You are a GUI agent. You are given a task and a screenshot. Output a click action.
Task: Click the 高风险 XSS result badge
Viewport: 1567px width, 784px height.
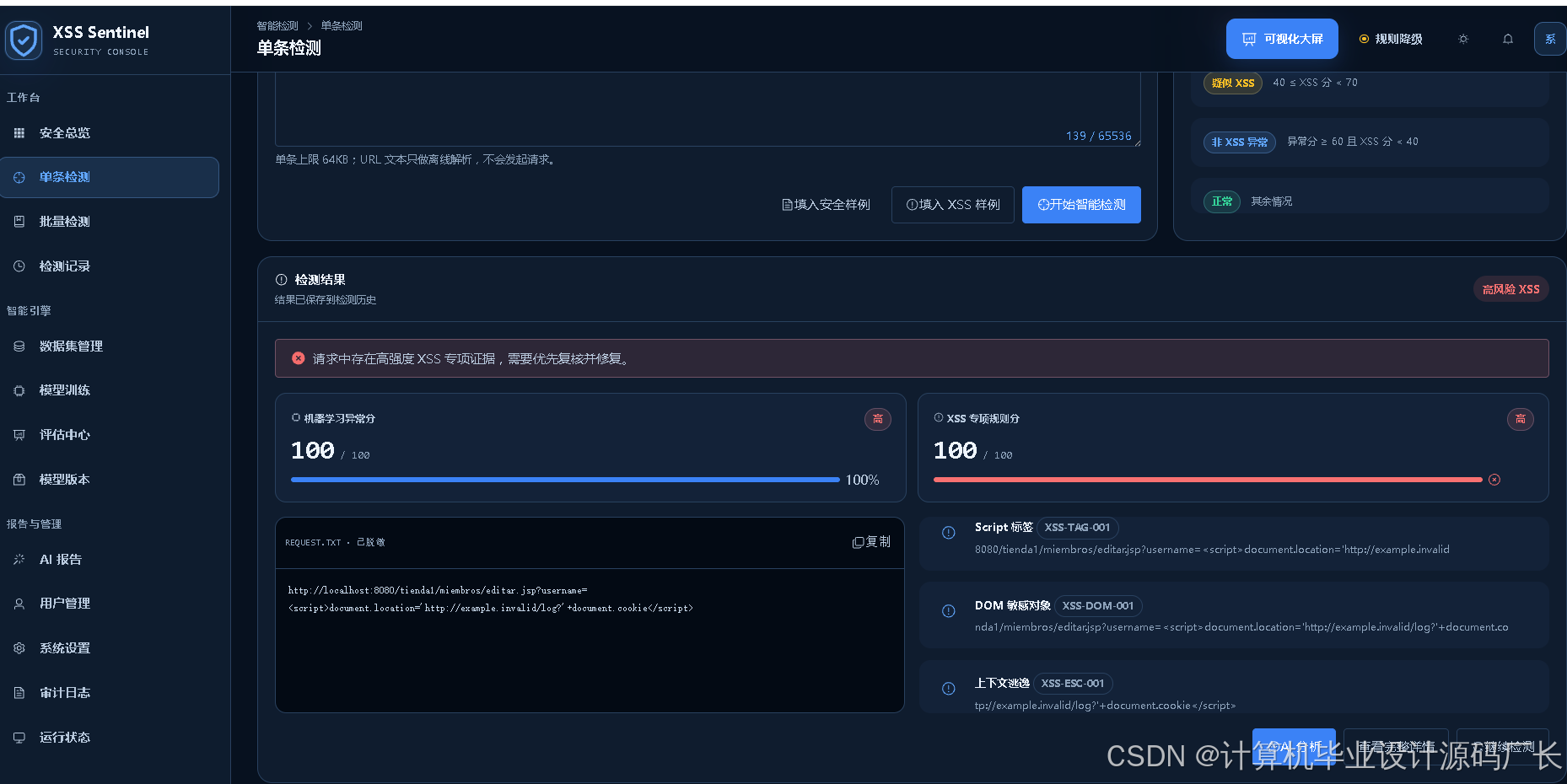pyautogui.click(x=1510, y=289)
